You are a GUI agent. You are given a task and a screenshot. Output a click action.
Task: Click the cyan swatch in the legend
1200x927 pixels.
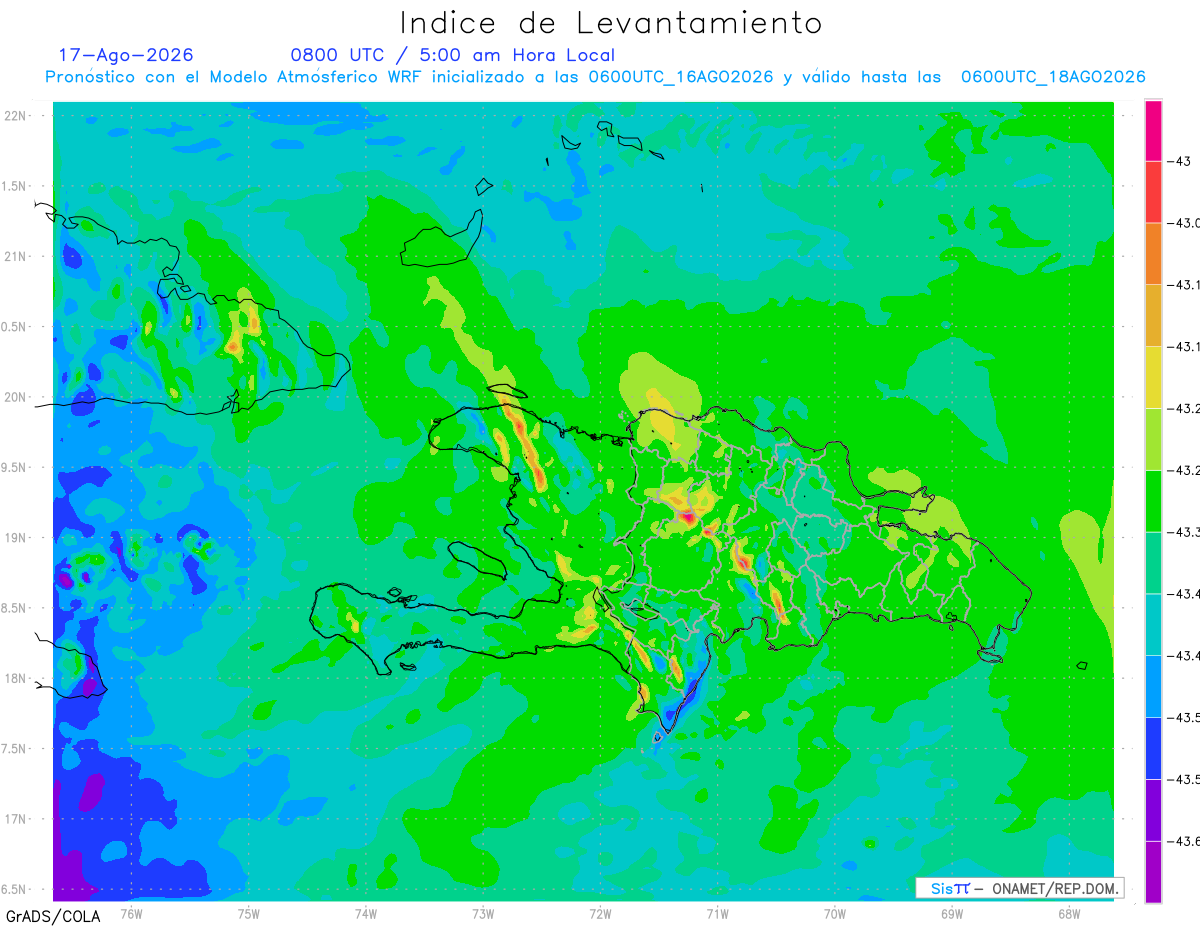tap(1153, 624)
